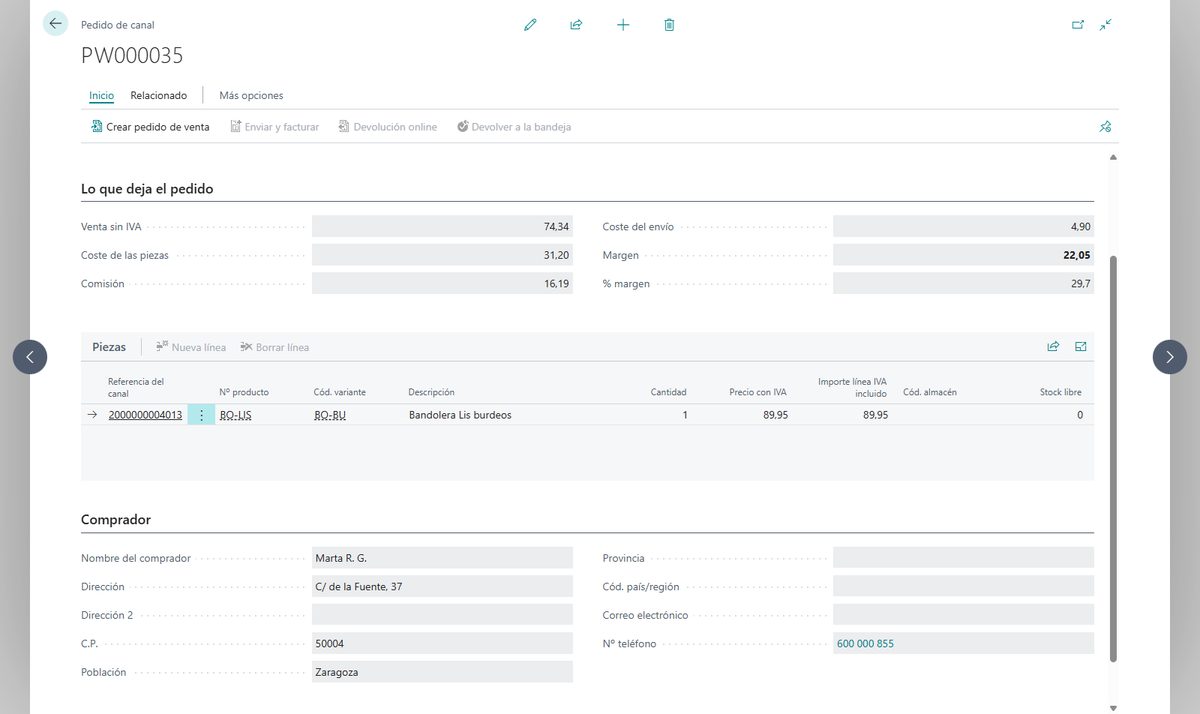Click Devolver a la bandeja
1200x714 pixels.
[x=514, y=127]
